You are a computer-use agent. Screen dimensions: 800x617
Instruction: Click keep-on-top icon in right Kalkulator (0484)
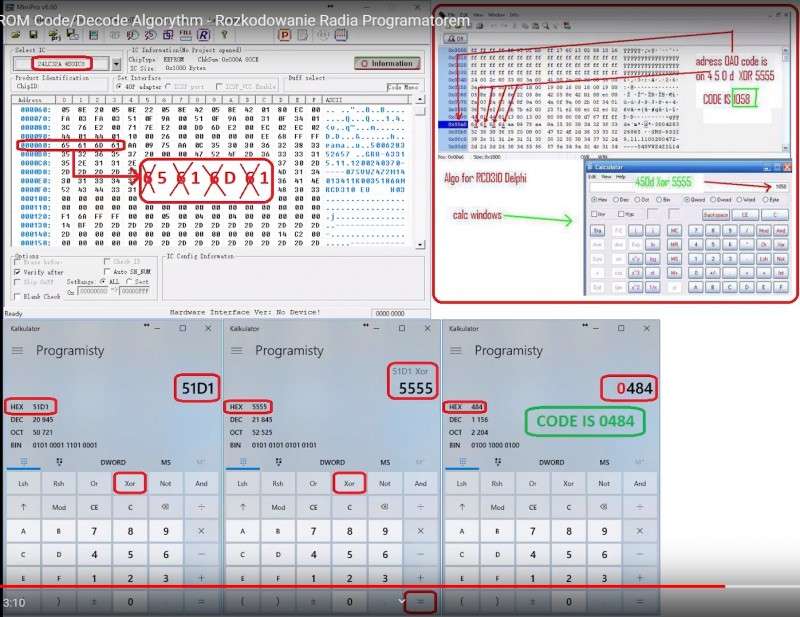pos(585,325)
